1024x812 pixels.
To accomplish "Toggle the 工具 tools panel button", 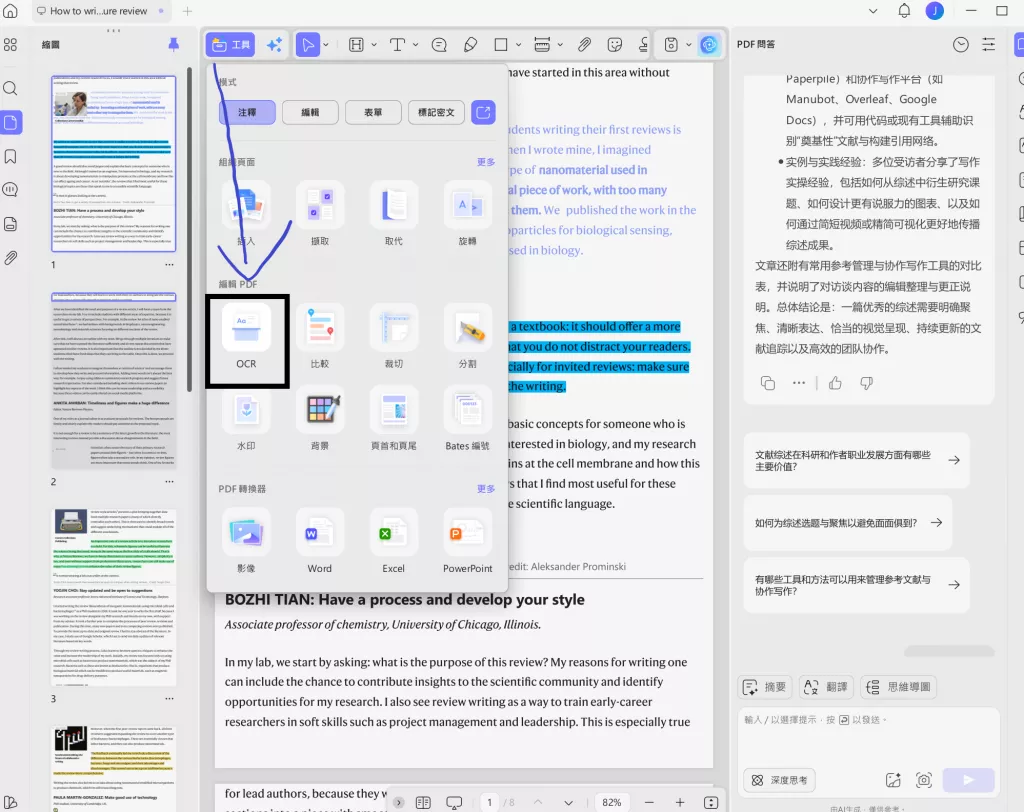I will pyautogui.click(x=231, y=44).
